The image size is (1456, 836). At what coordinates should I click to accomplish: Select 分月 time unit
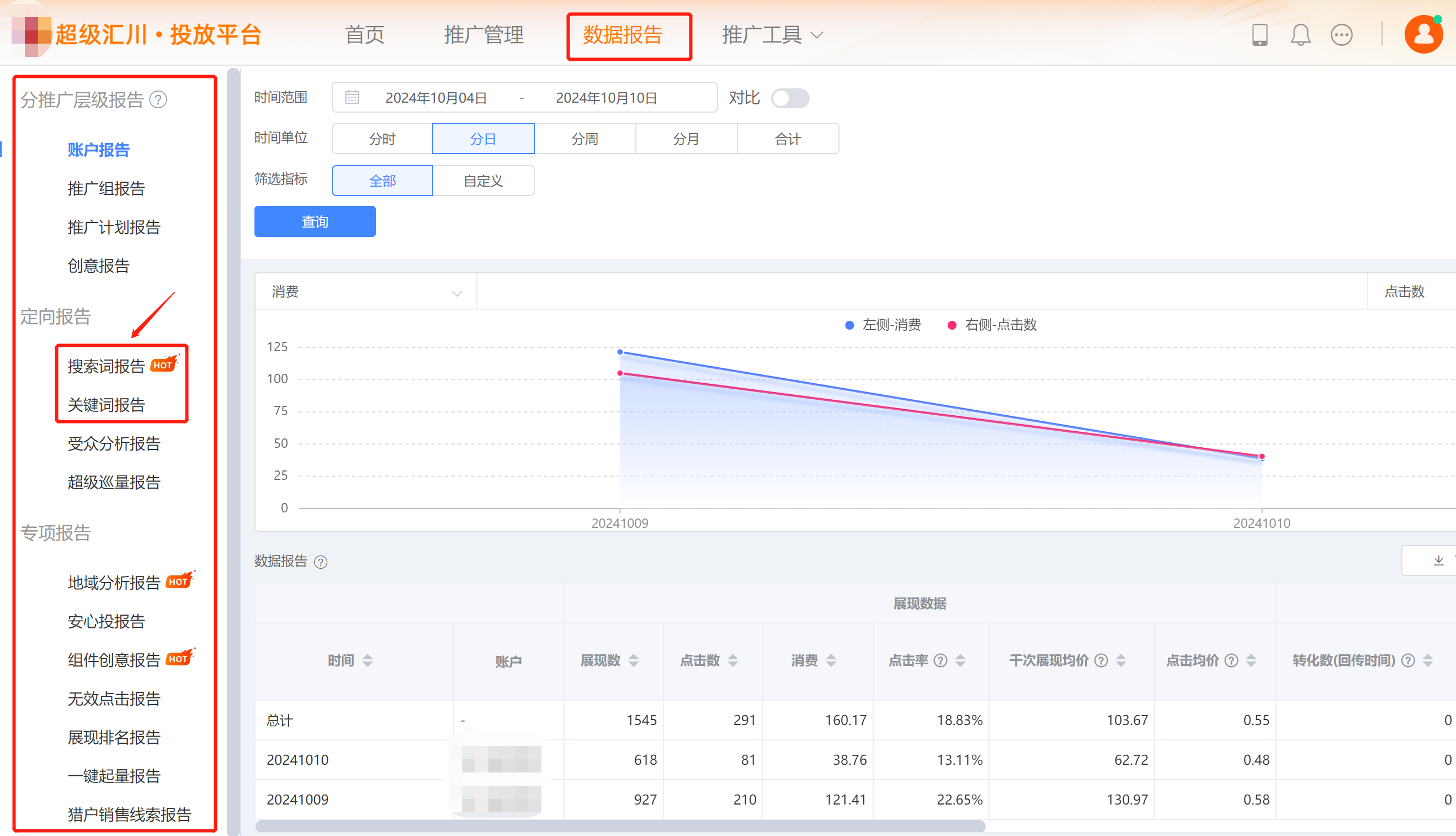coord(687,139)
